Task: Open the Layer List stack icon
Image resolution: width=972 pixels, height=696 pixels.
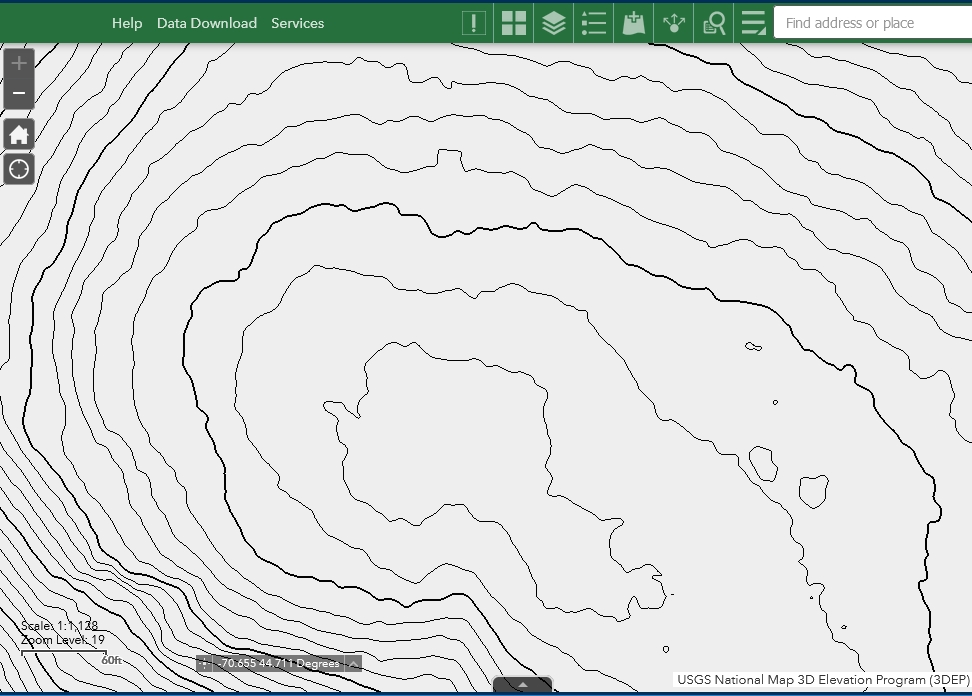Action: click(554, 23)
